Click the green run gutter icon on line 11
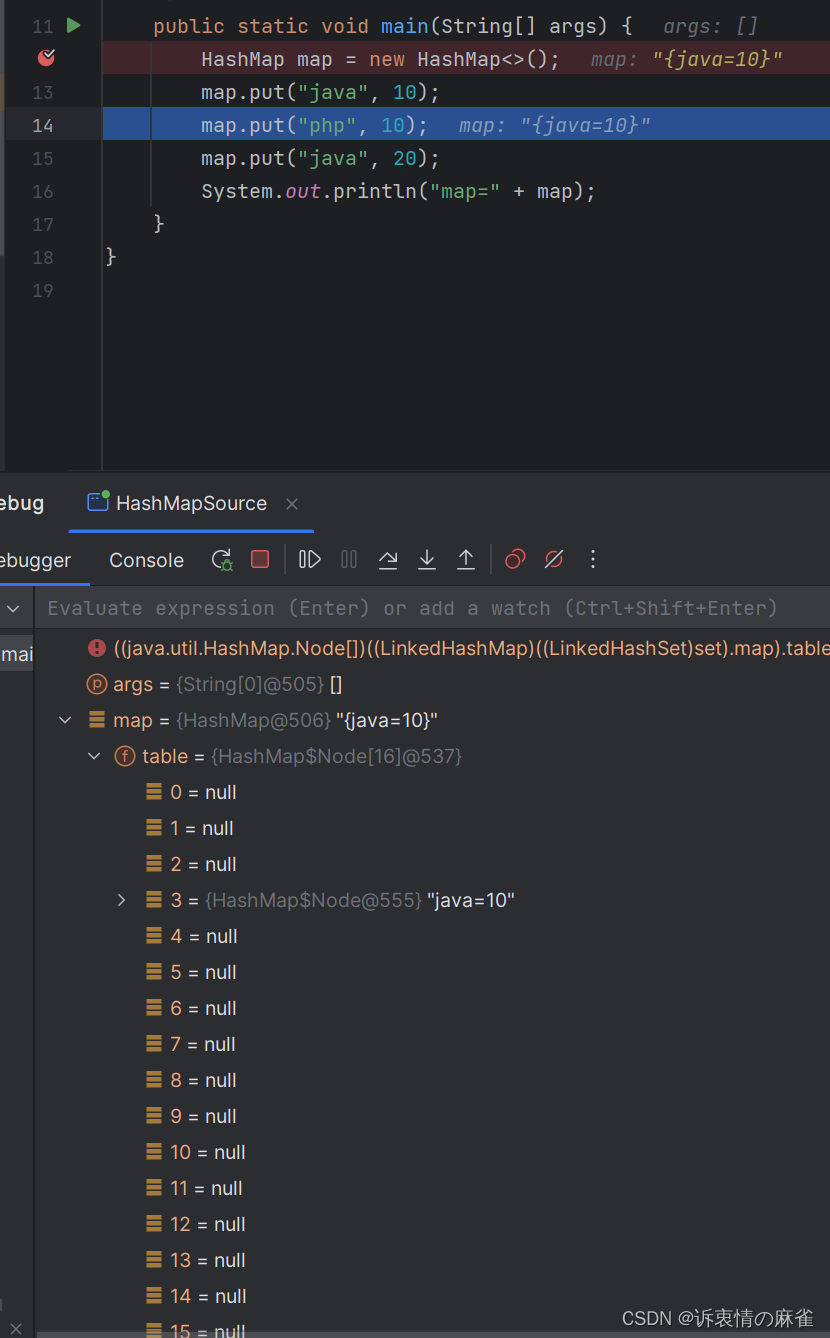The height and width of the screenshot is (1338, 830). coord(73,25)
